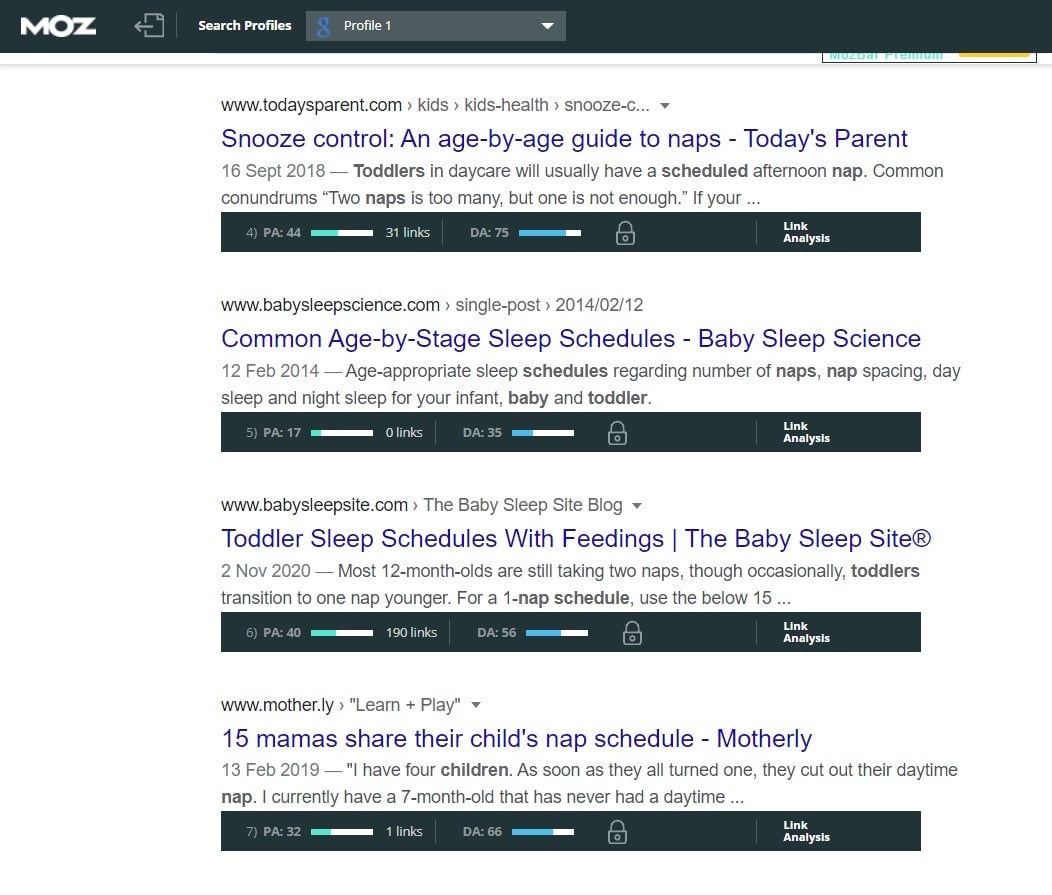Open Link Analysis for babysleepscience result
The height and width of the screenshot is (895, 1052).
tap(806, 432)
